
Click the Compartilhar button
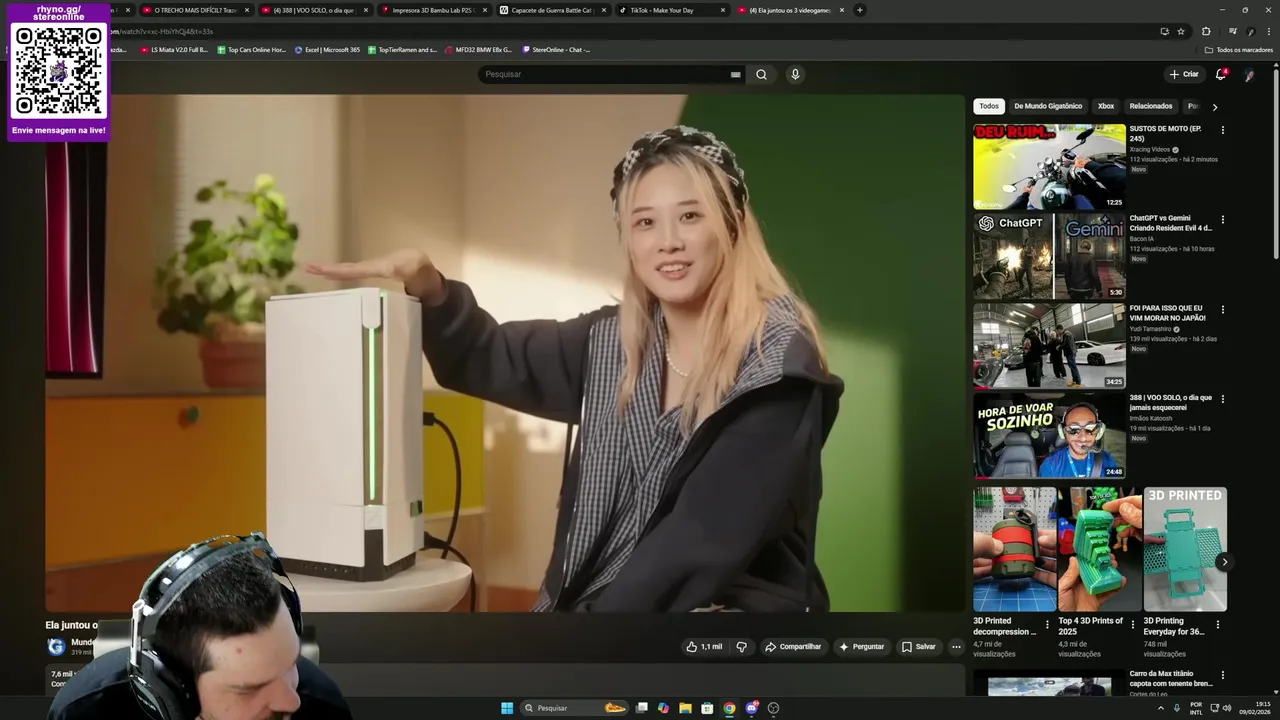click(793, 647)
